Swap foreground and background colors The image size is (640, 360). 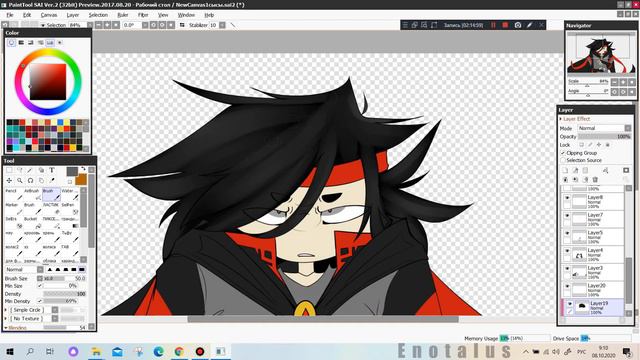point(83,169)
